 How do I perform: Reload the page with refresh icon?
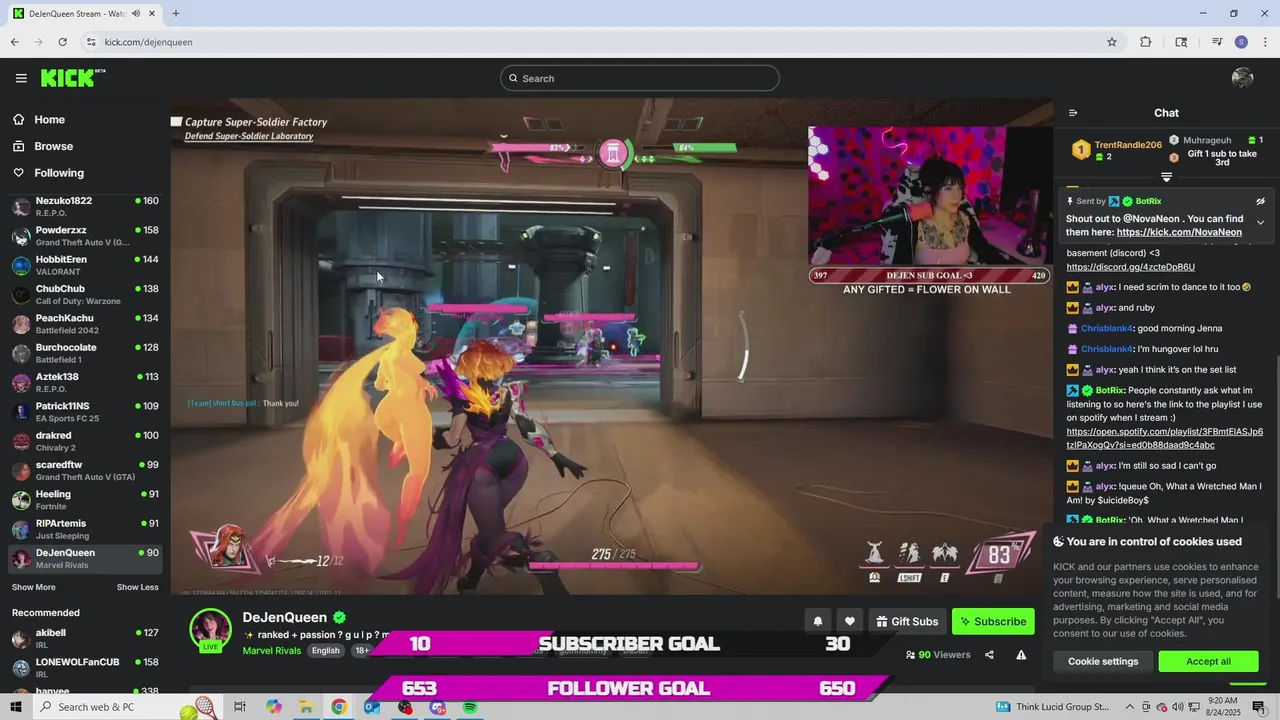[62, 42]
